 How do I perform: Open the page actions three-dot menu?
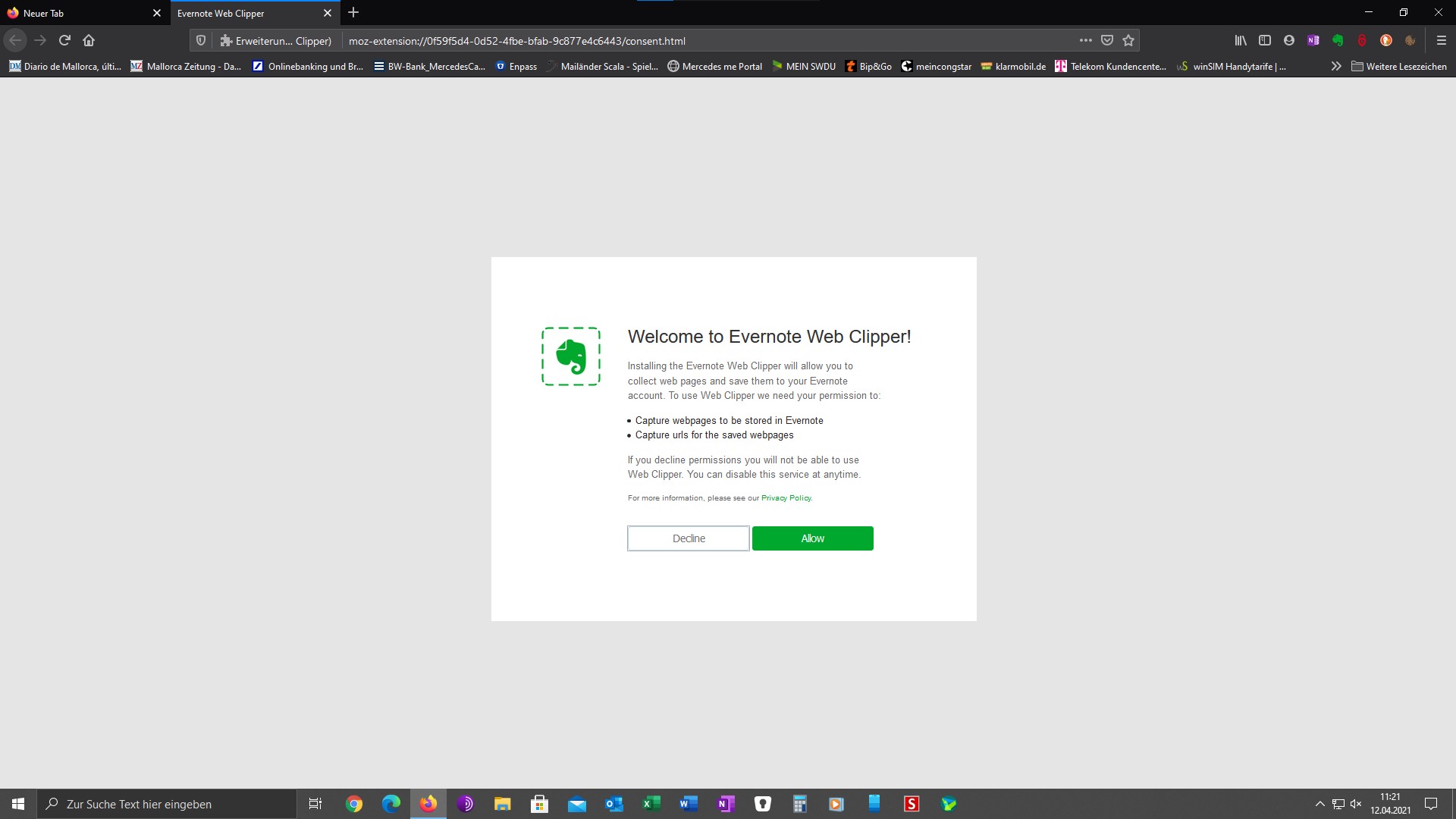point(1086,41)
